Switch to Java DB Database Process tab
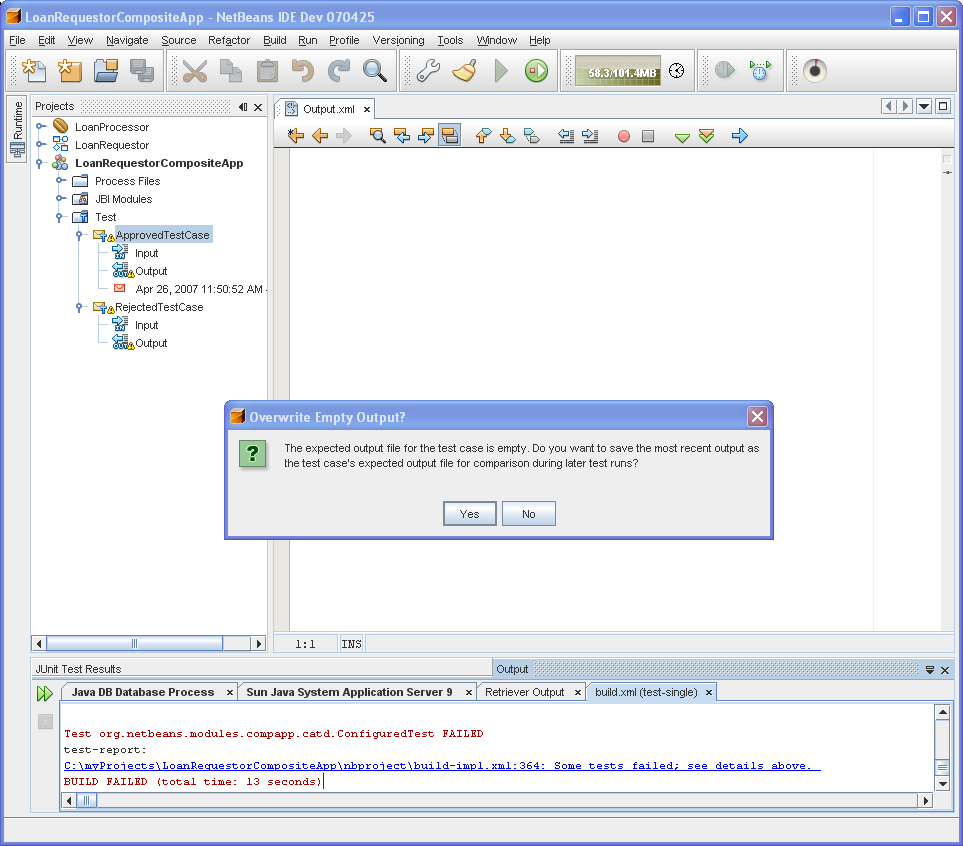Screen dimensions: 963x846 tap(142, 692)
